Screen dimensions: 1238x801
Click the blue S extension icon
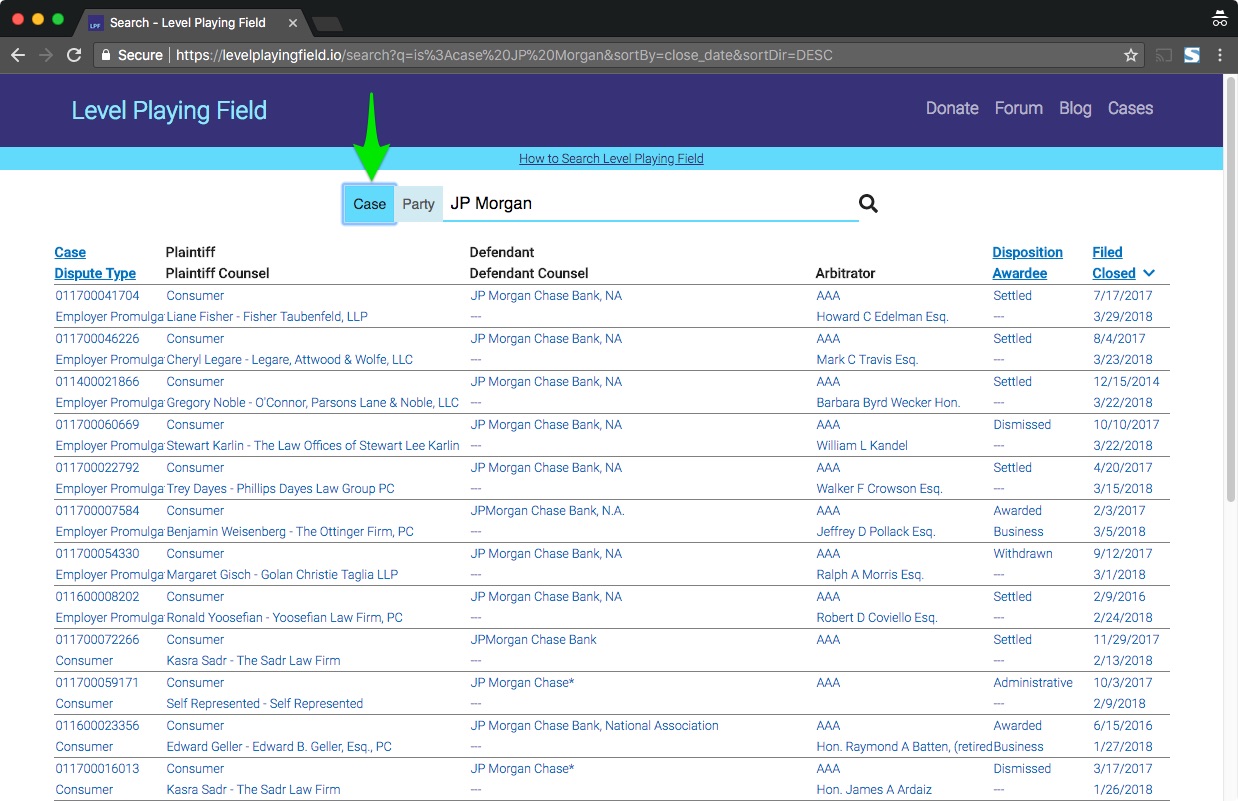click(x=1191, y=55)
